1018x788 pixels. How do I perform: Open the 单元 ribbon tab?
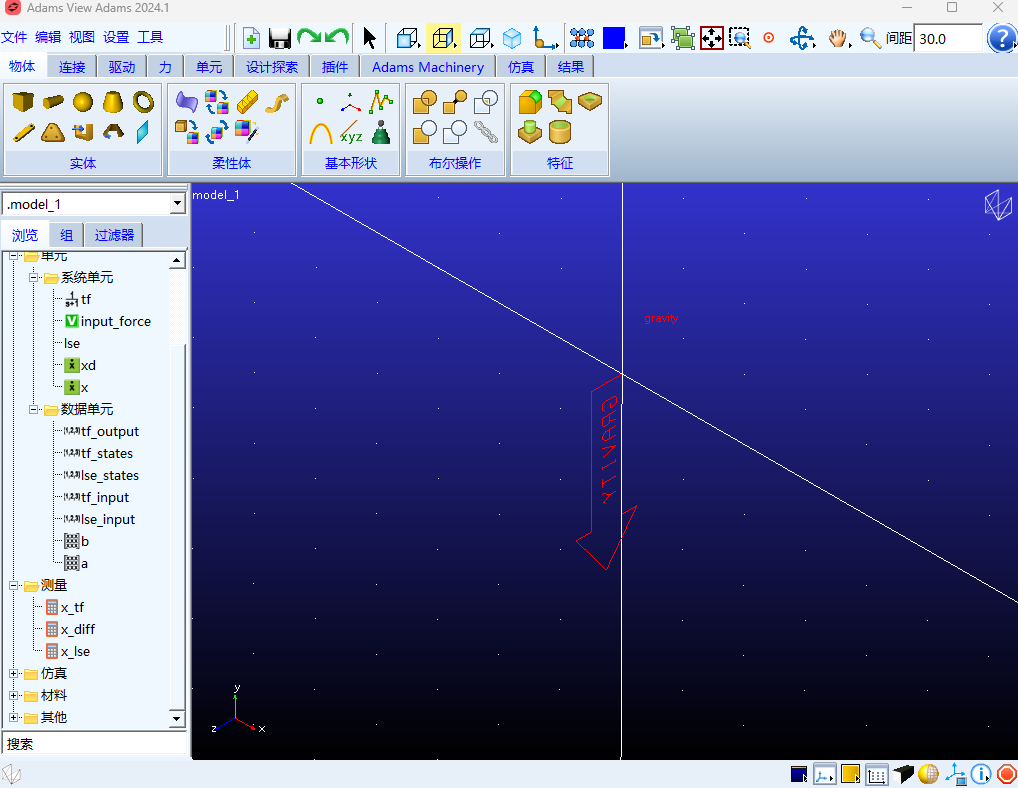click(x=209, y=67)
